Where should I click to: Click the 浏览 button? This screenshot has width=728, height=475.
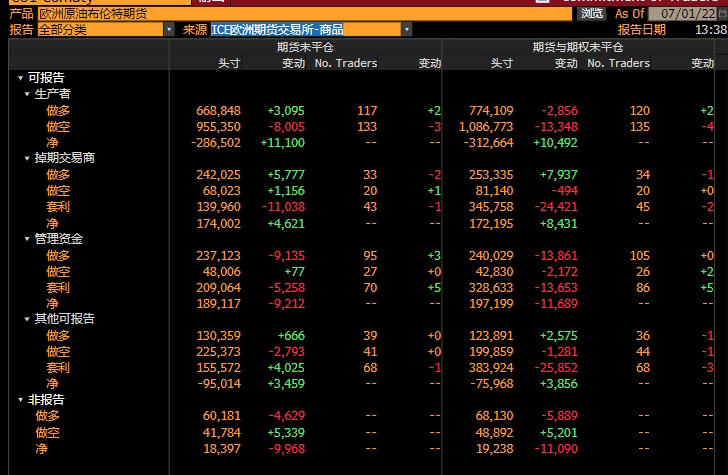tap(592, 13)
